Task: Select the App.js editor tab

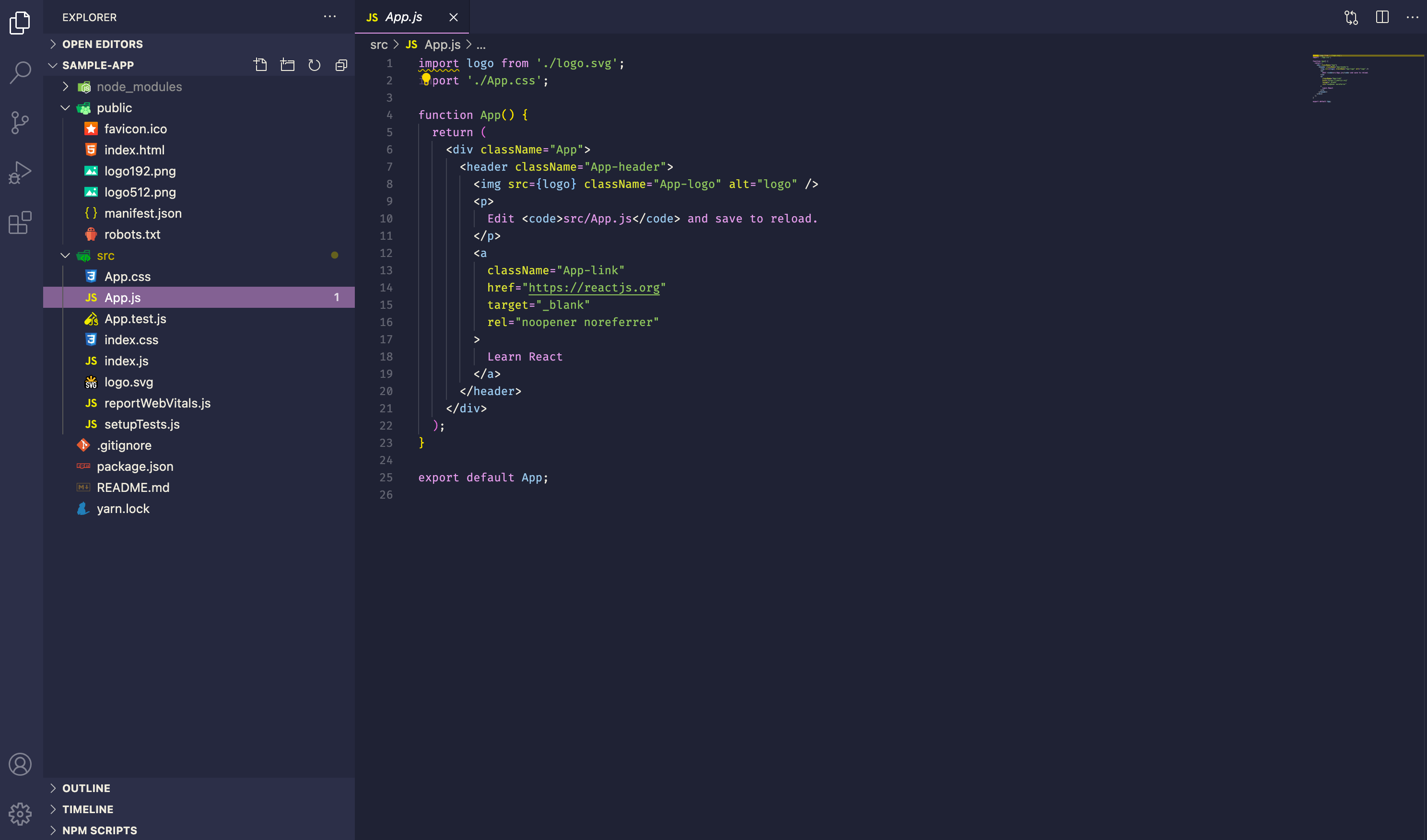Action: [x=403, y=17]
